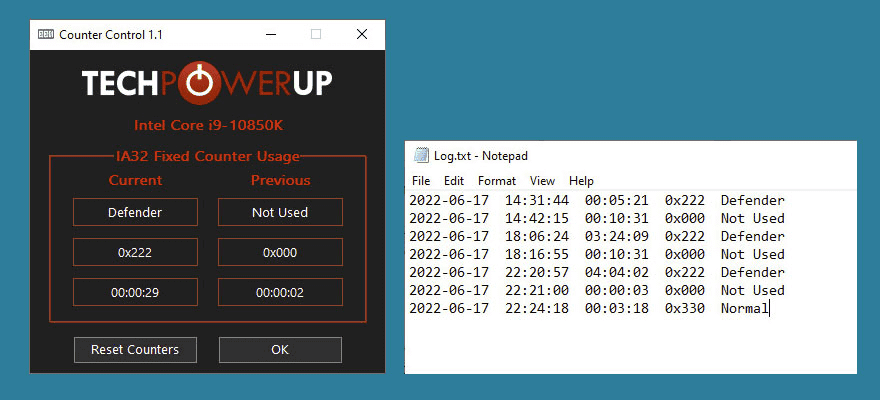Image resolution: width=880 pixels, height=400 pixels.
Task: Click the Current 0x222 value box
Action: point(135,252)
